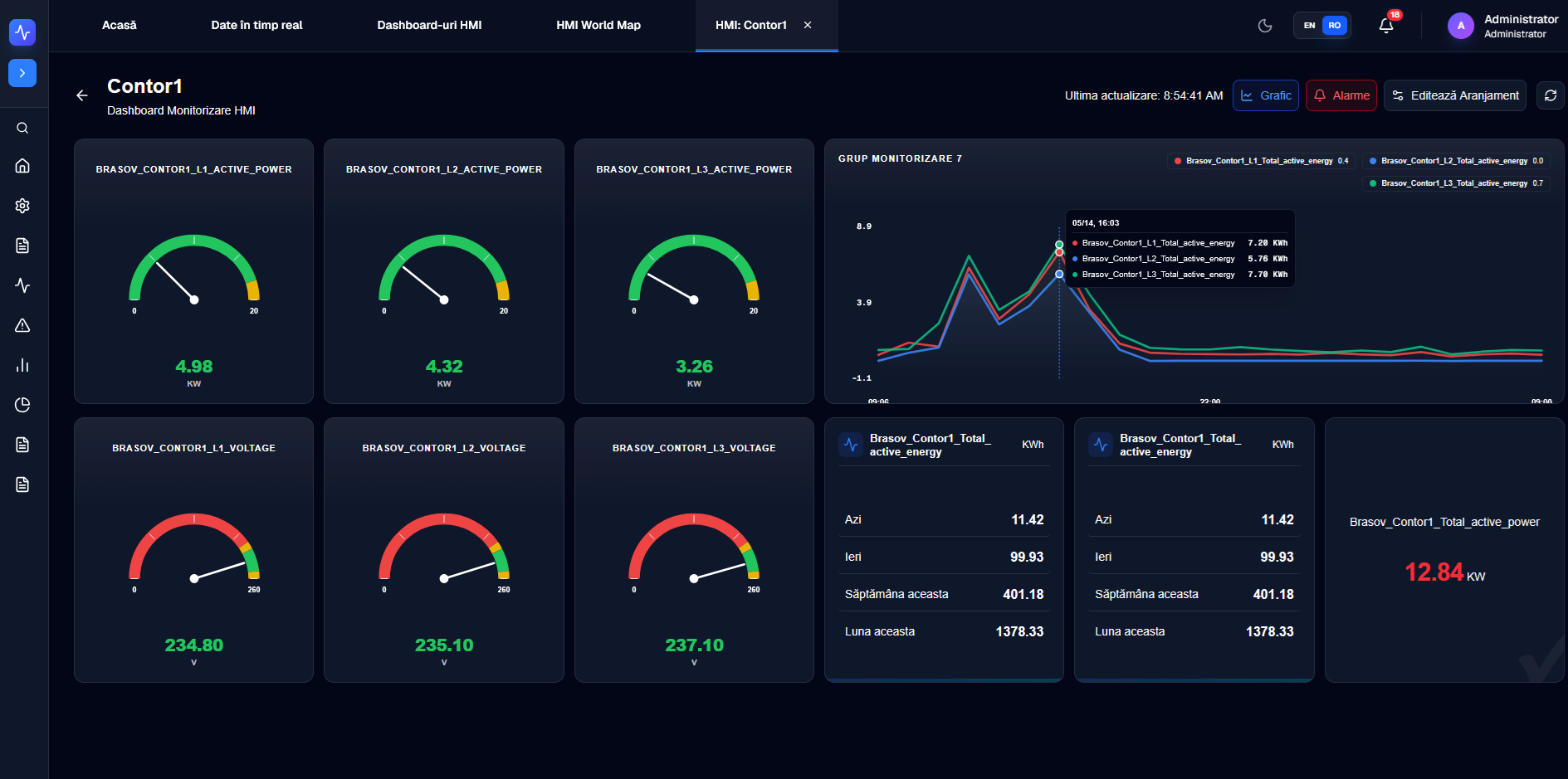Image resolution: width=1568 pixels, height=779 pixels.
Task: Open the Date în timp real tab
Action: [256, 25]
